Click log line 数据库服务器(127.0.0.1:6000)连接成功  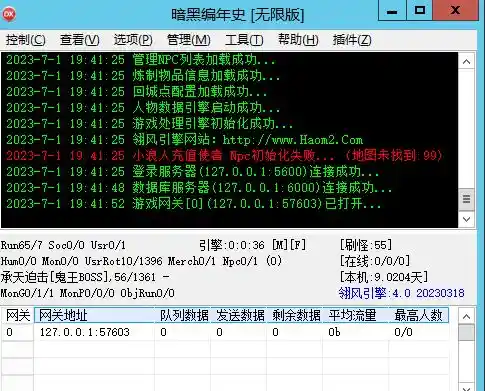click(x=199, y=188)
